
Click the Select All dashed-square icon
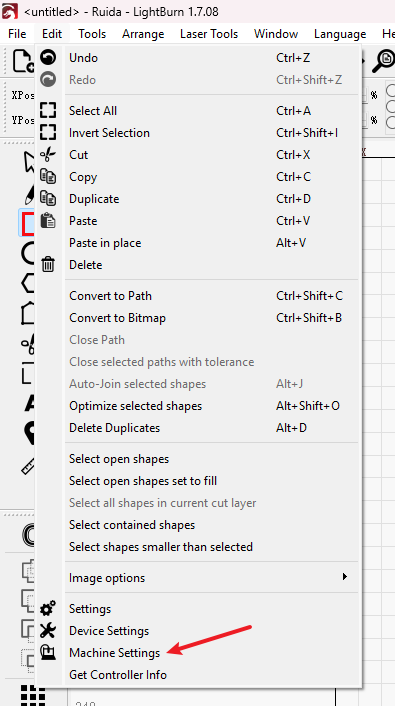coord(48,110)
